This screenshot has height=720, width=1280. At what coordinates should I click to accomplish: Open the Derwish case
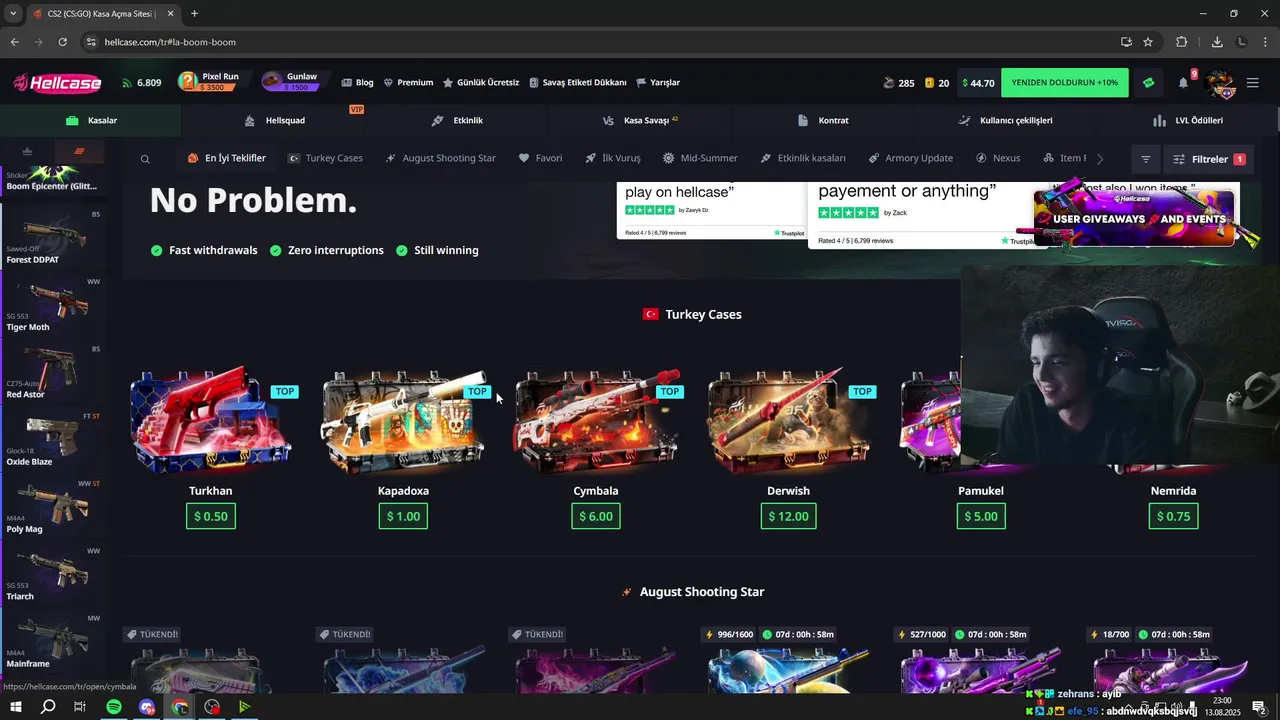point(788,445)
